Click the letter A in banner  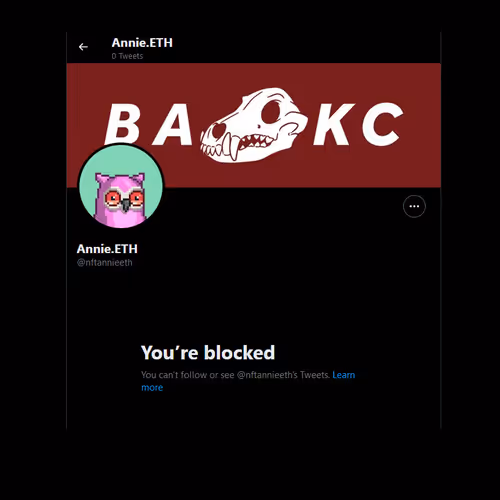point(173,124)
